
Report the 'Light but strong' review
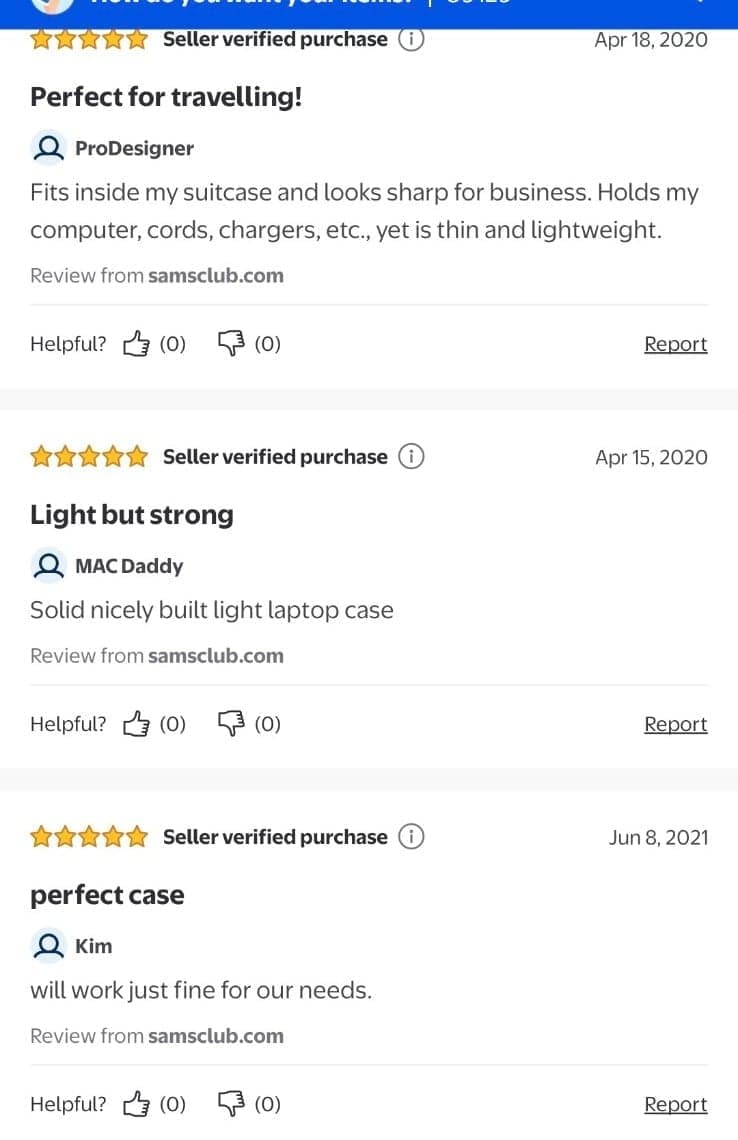[x=675, y=724]
